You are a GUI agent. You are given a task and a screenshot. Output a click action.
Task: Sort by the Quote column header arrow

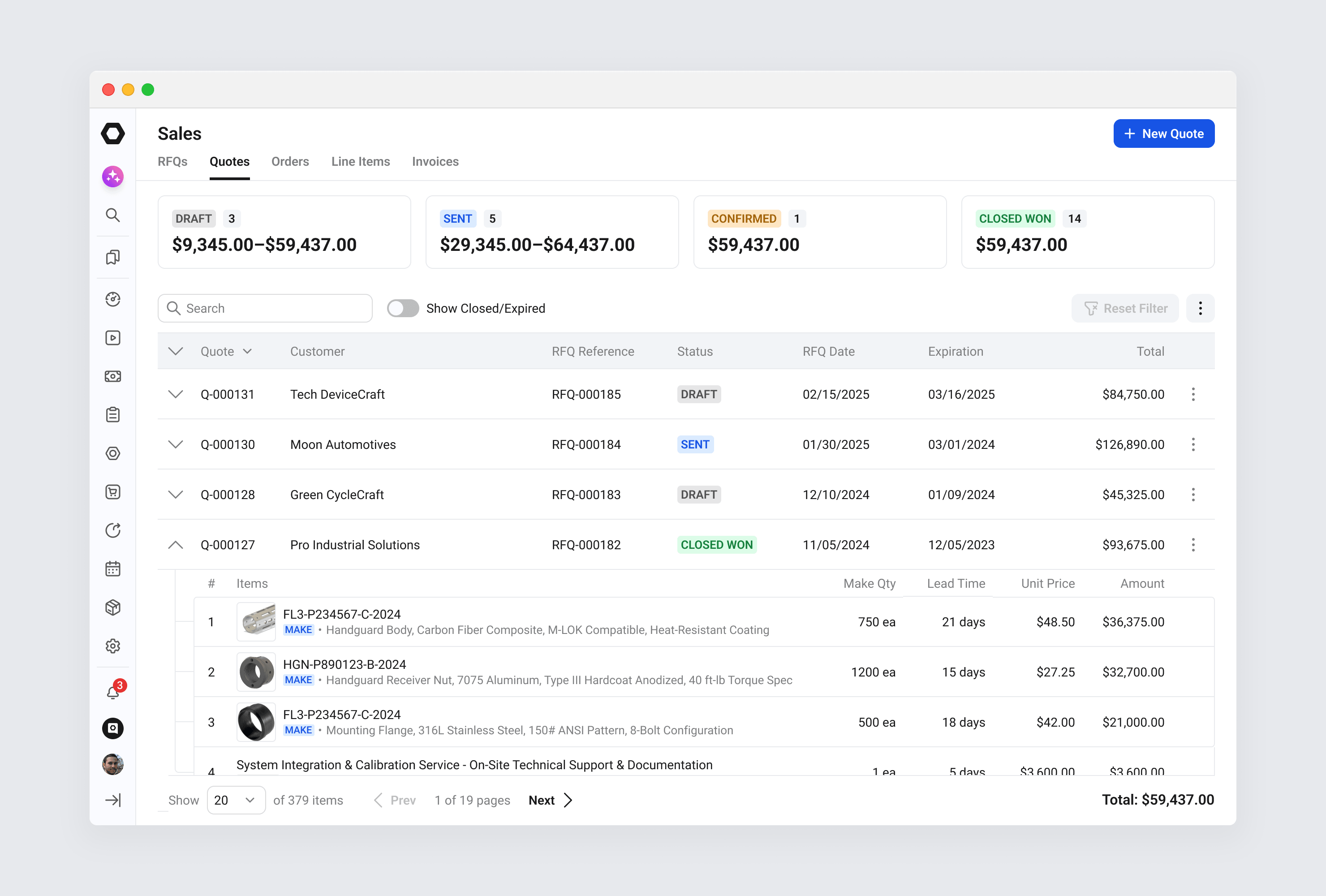pos(247,352)
